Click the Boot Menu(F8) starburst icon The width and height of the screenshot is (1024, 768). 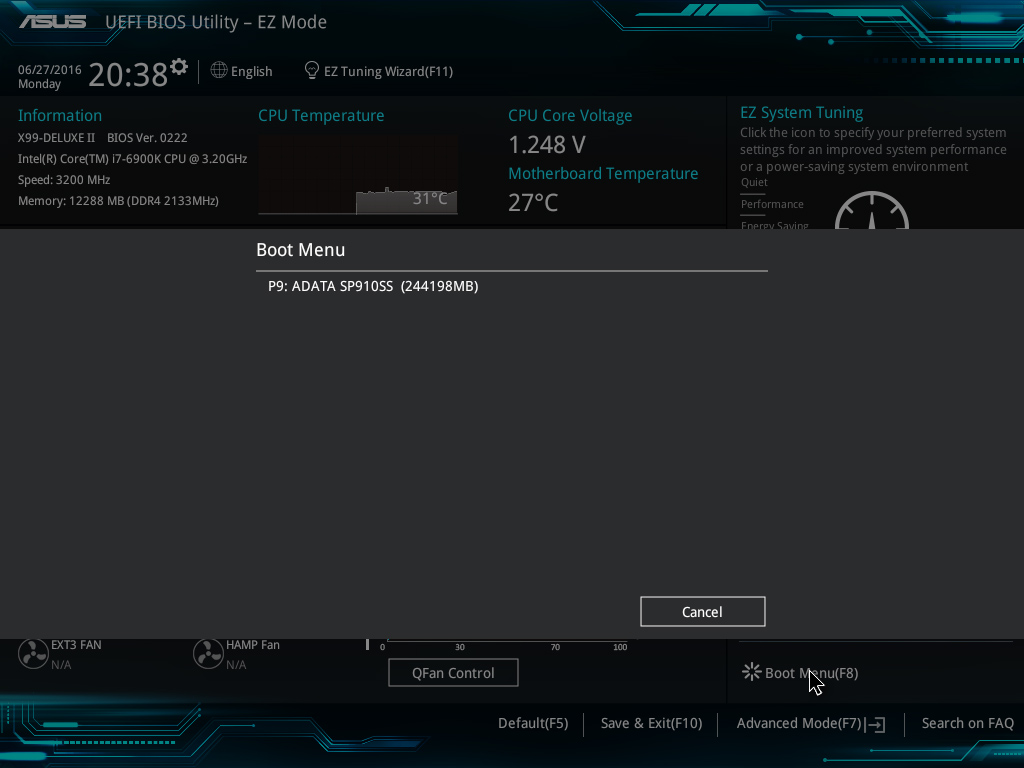(x=751, y=672)
